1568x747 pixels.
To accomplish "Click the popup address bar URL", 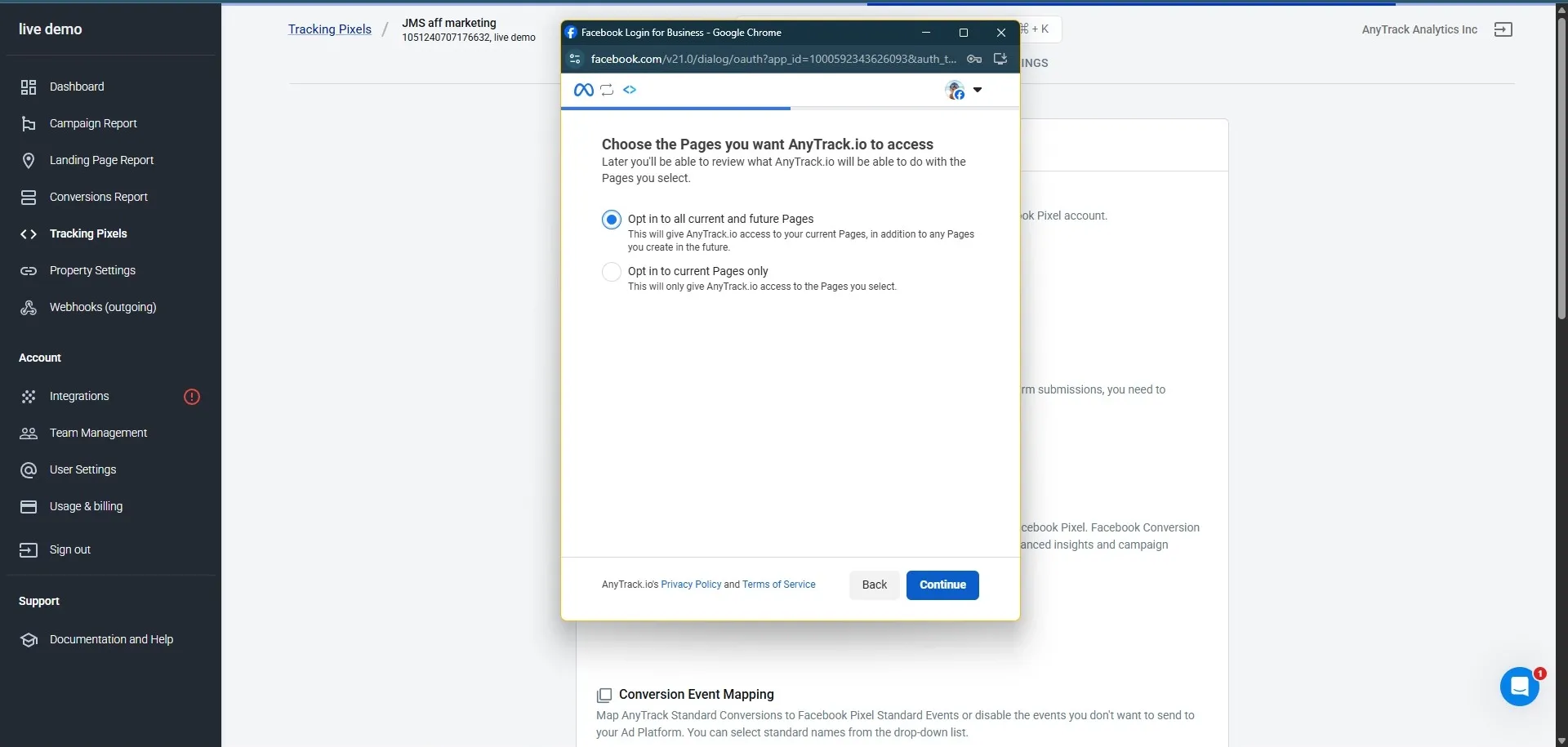I will click(x=773, y=59).
